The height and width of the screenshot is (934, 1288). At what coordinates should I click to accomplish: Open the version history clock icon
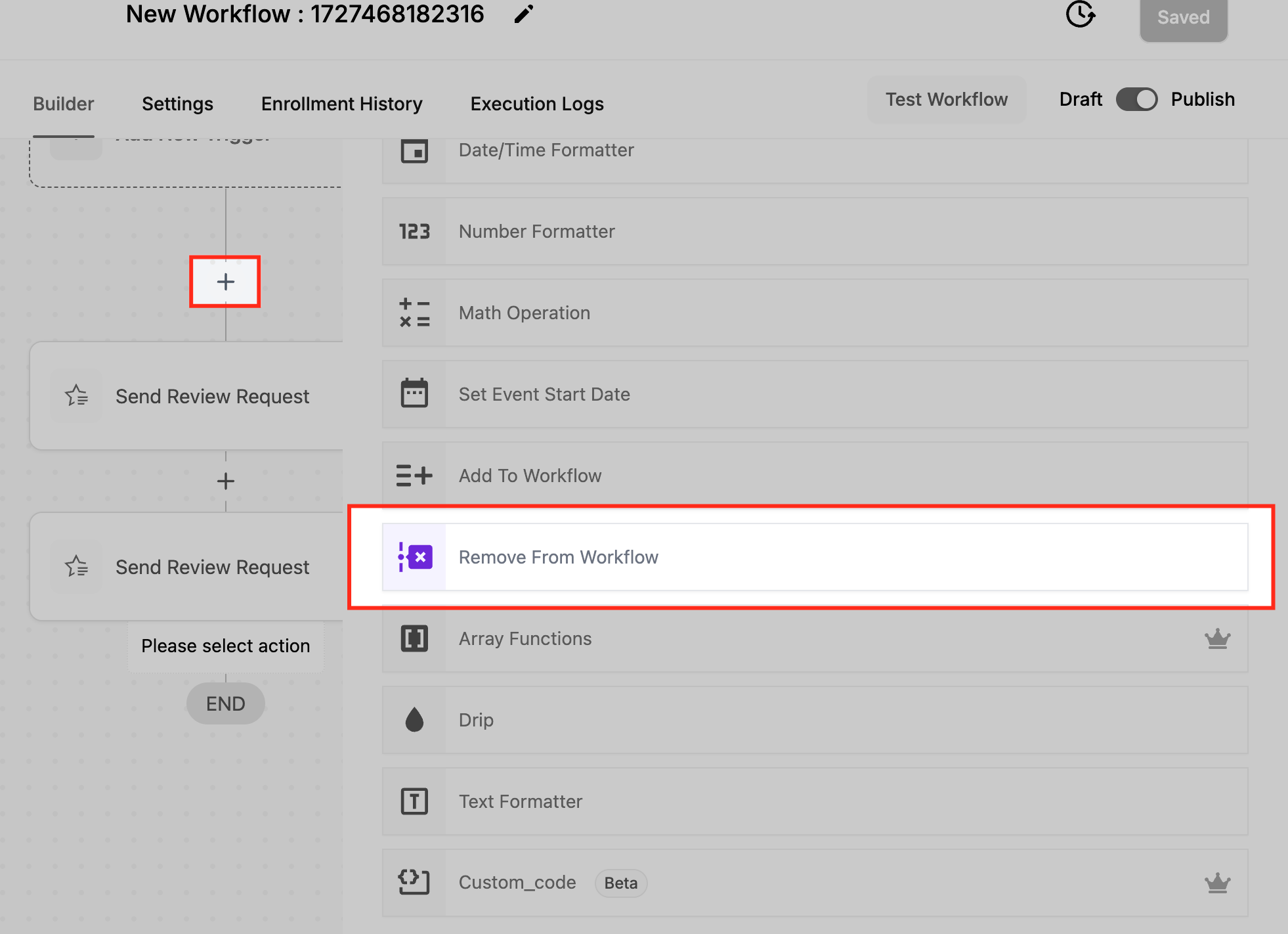(1080, 14)
